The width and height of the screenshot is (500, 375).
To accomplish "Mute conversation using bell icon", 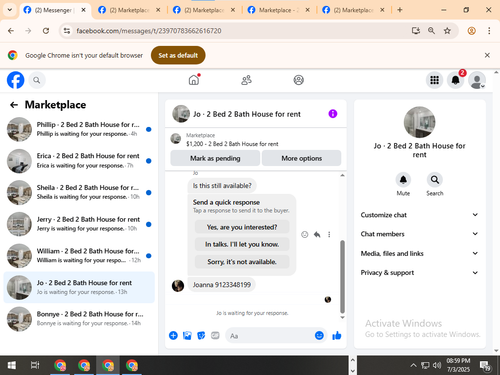I will 403,180.
